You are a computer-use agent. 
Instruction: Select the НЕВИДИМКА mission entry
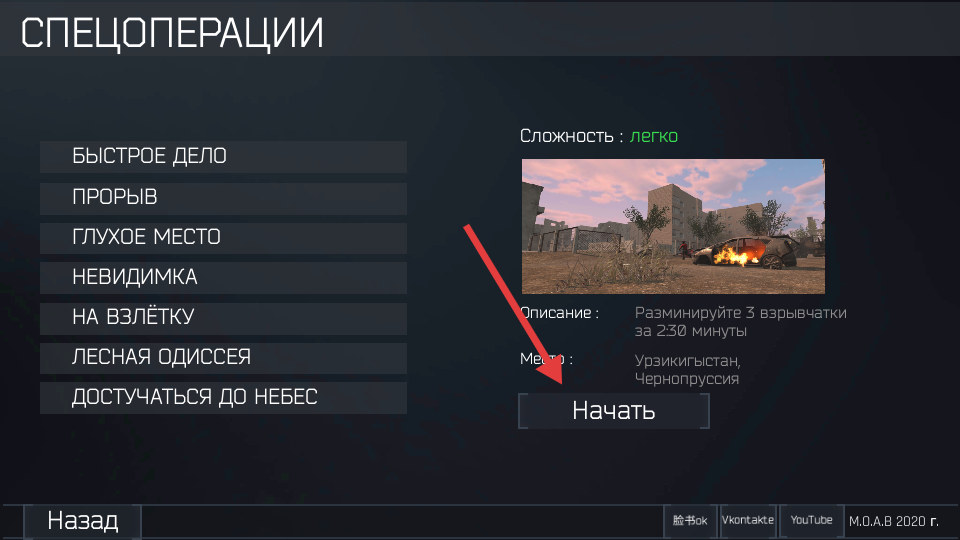(223, 277)
